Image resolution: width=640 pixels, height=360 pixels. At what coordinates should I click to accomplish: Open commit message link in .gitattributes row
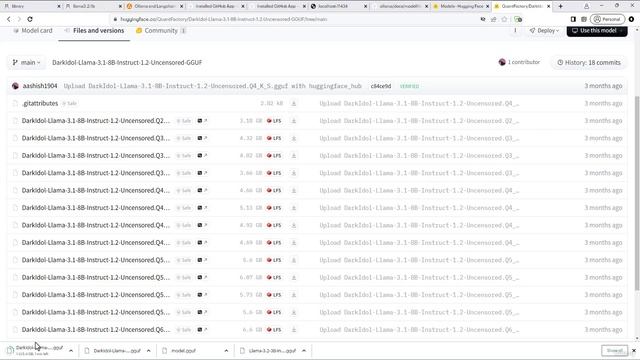pyautogui.click(x=419, y=104)
